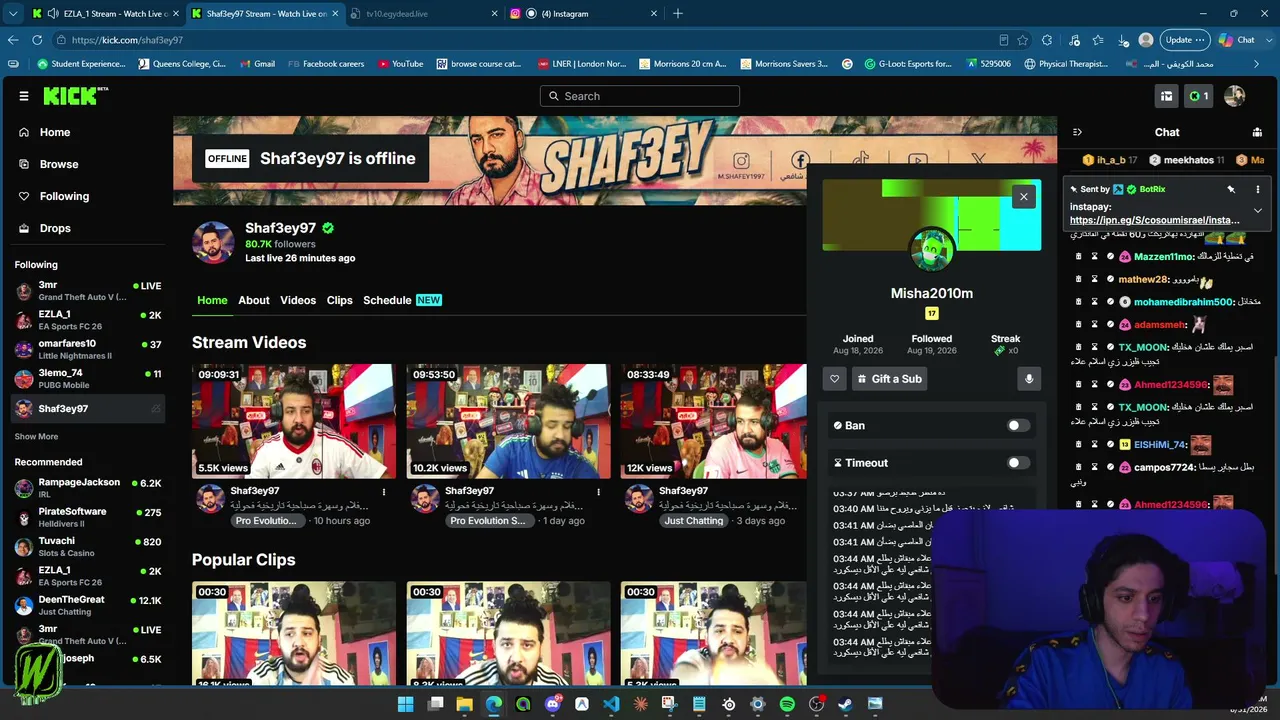
Task: Expand the pinned BotRix message
Action: pyautogui.click(x=1257, y=211)
